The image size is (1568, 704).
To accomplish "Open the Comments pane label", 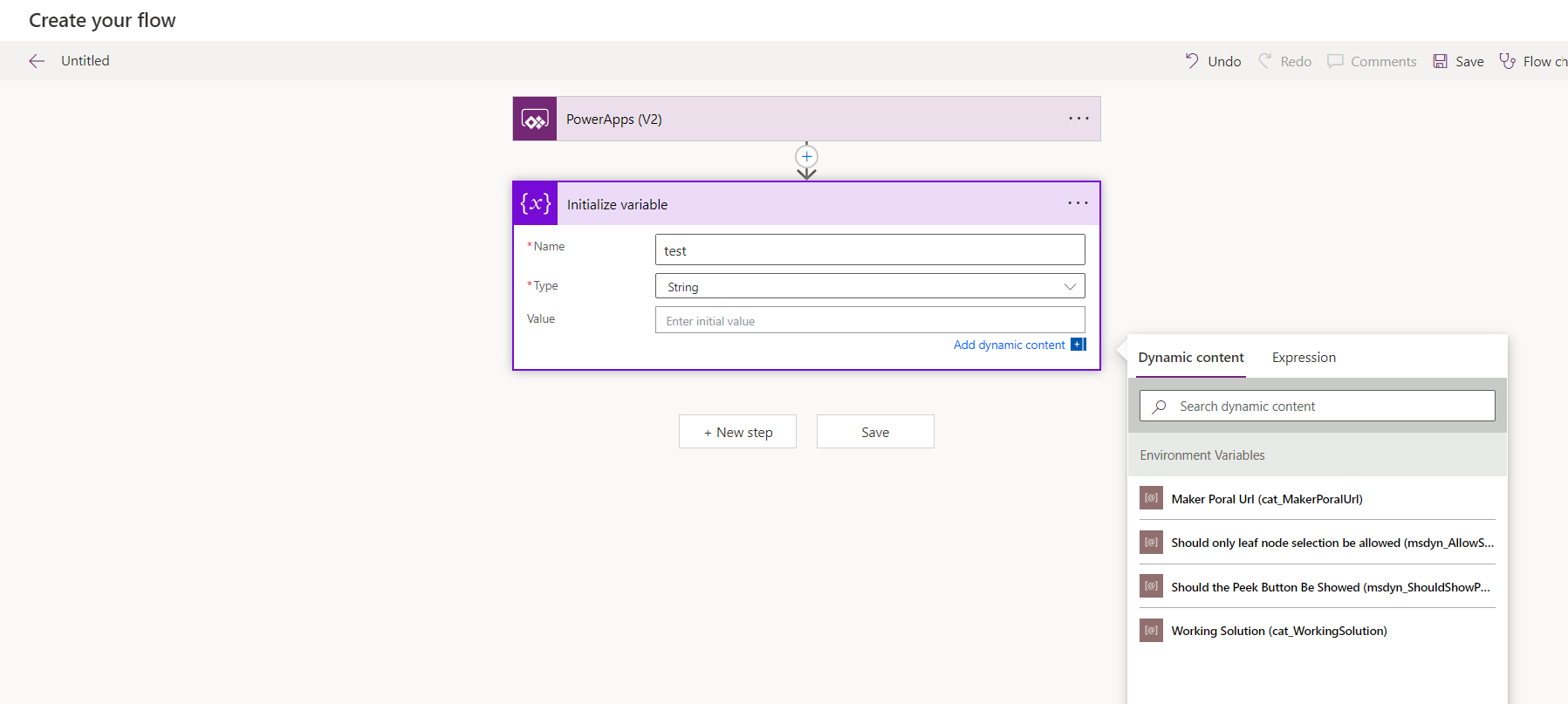I will tap(1383, 62).
